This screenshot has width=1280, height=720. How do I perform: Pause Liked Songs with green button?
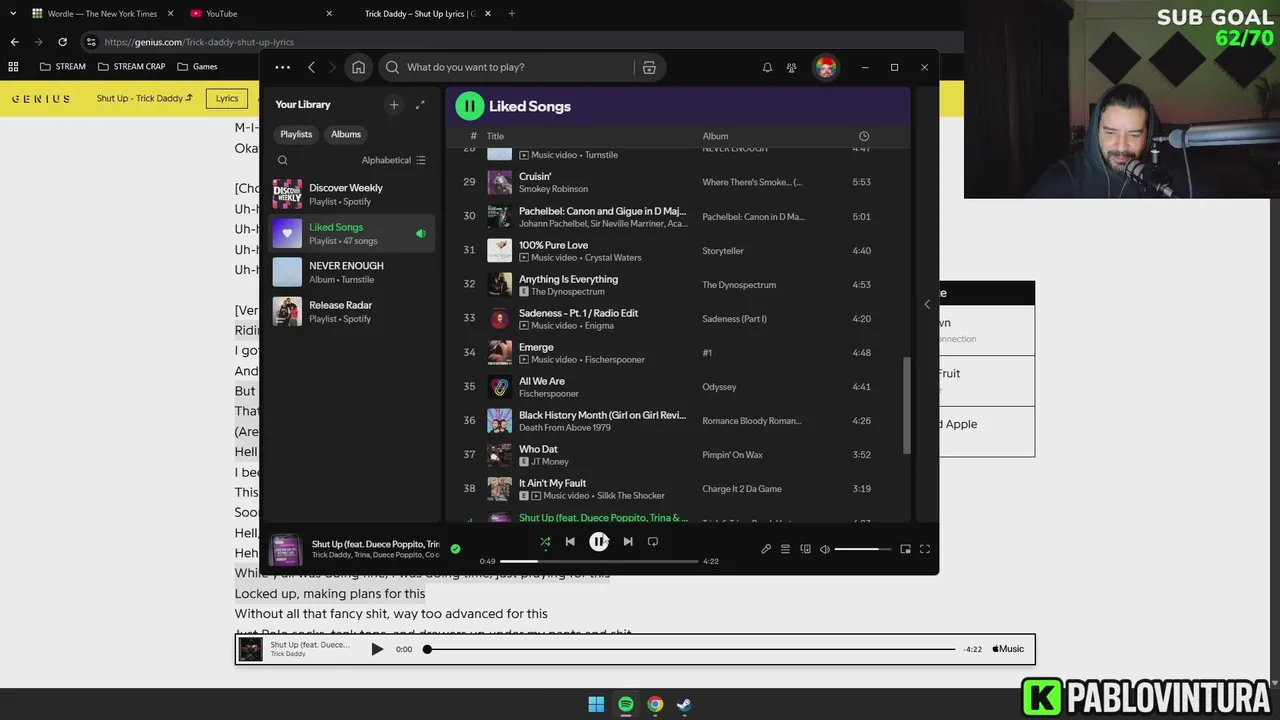(469, 106)
